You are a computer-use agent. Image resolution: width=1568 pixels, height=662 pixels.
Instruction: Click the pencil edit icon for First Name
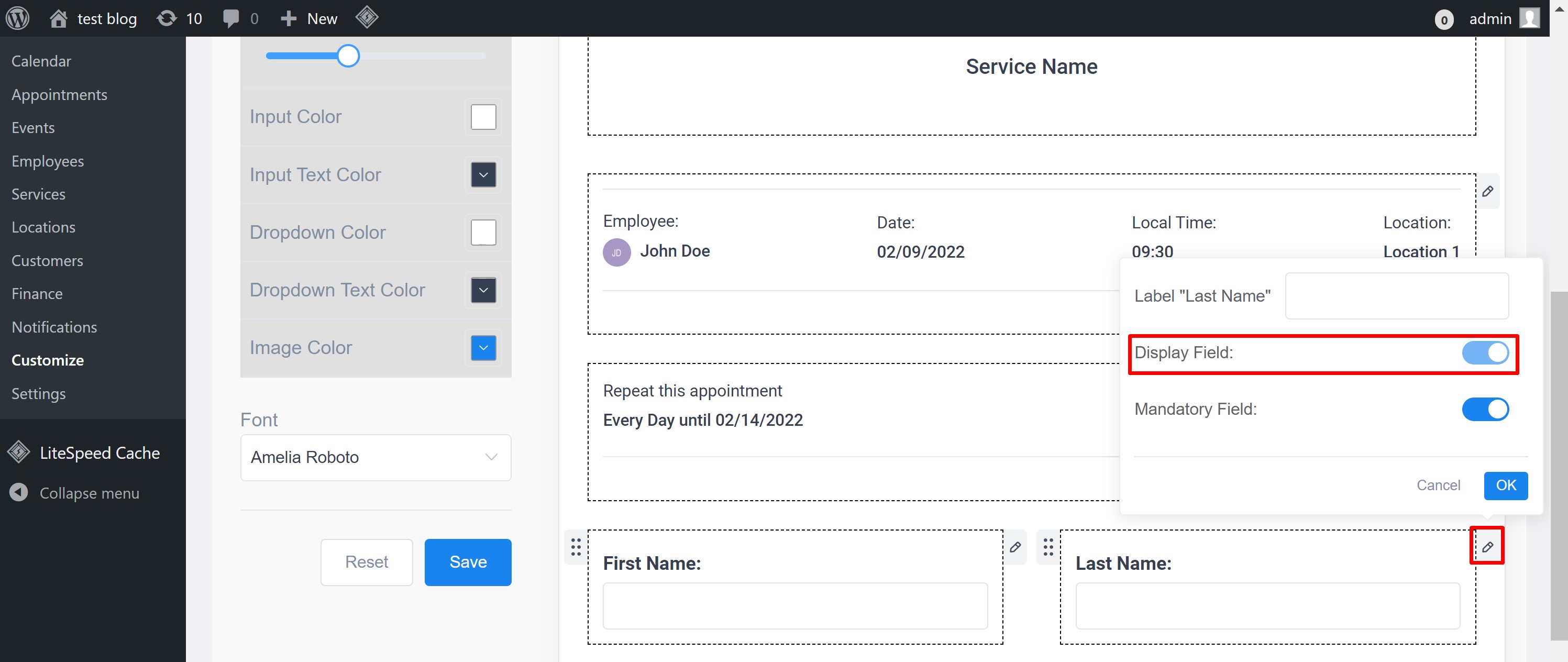coord(1014,546)
